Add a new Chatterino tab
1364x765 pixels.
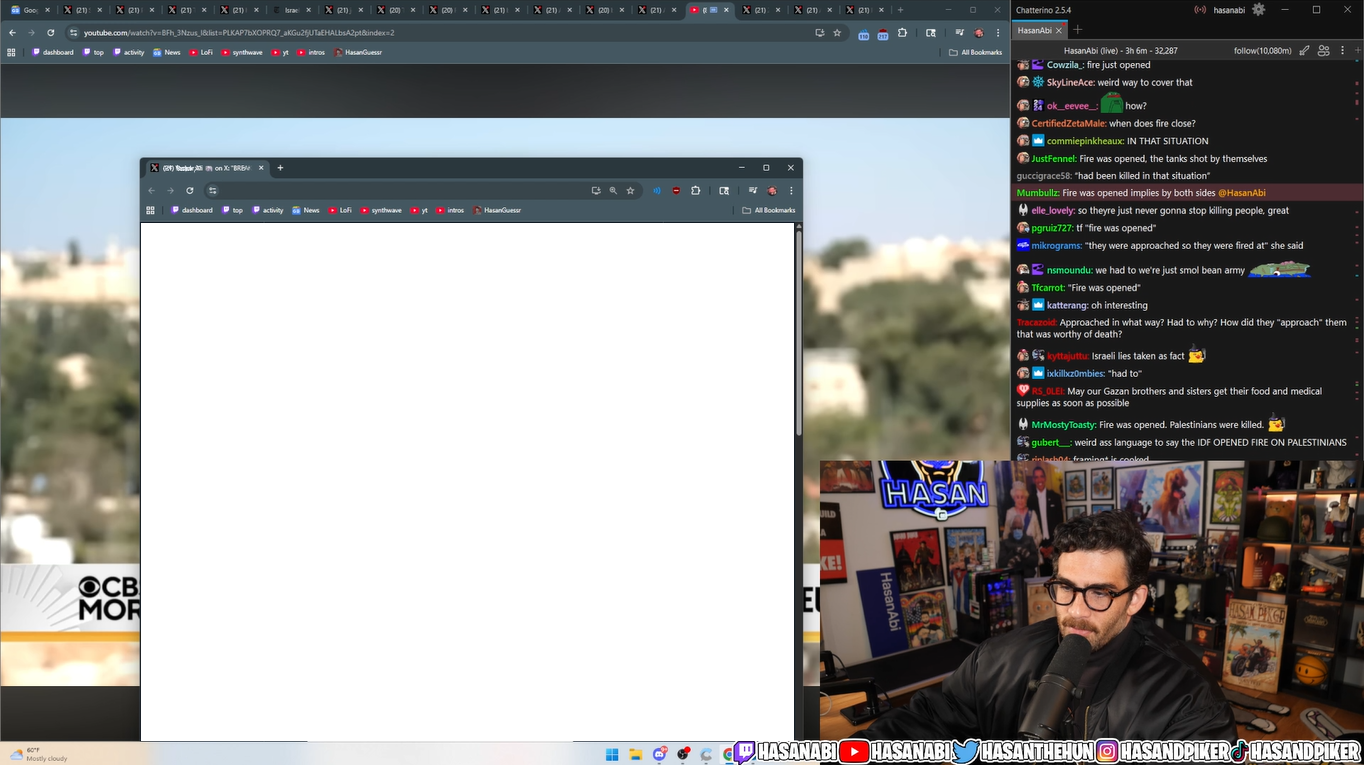pyautogui.click(x=1078, y=30)
